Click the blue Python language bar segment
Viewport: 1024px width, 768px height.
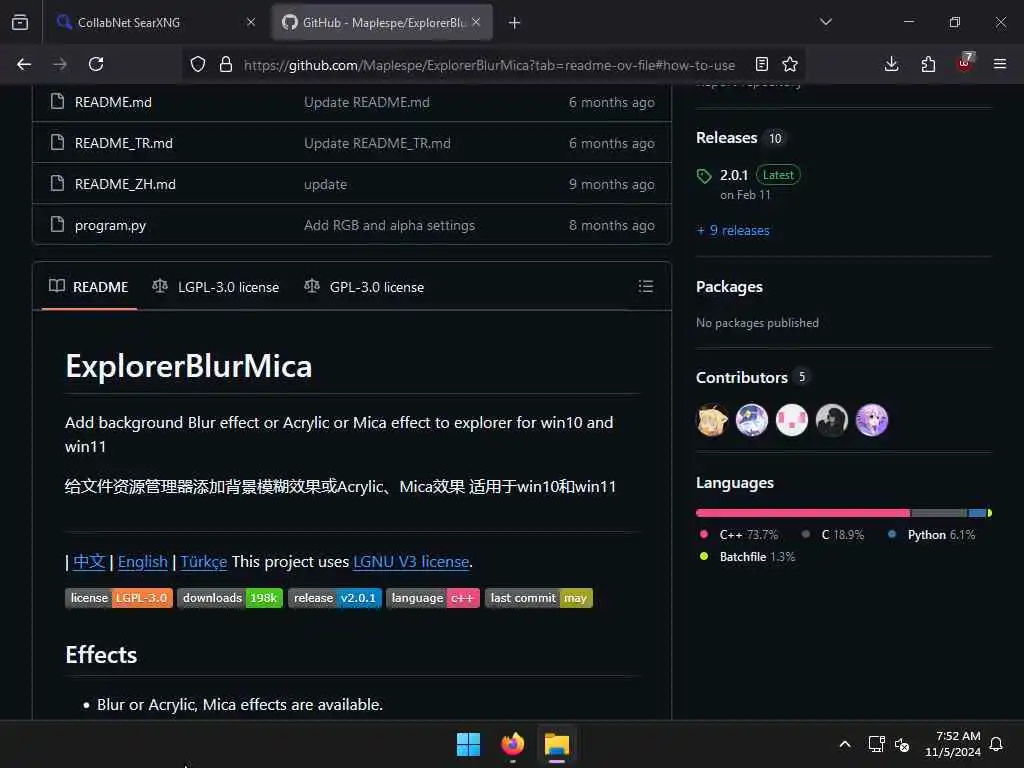click(x=977, y=513)
